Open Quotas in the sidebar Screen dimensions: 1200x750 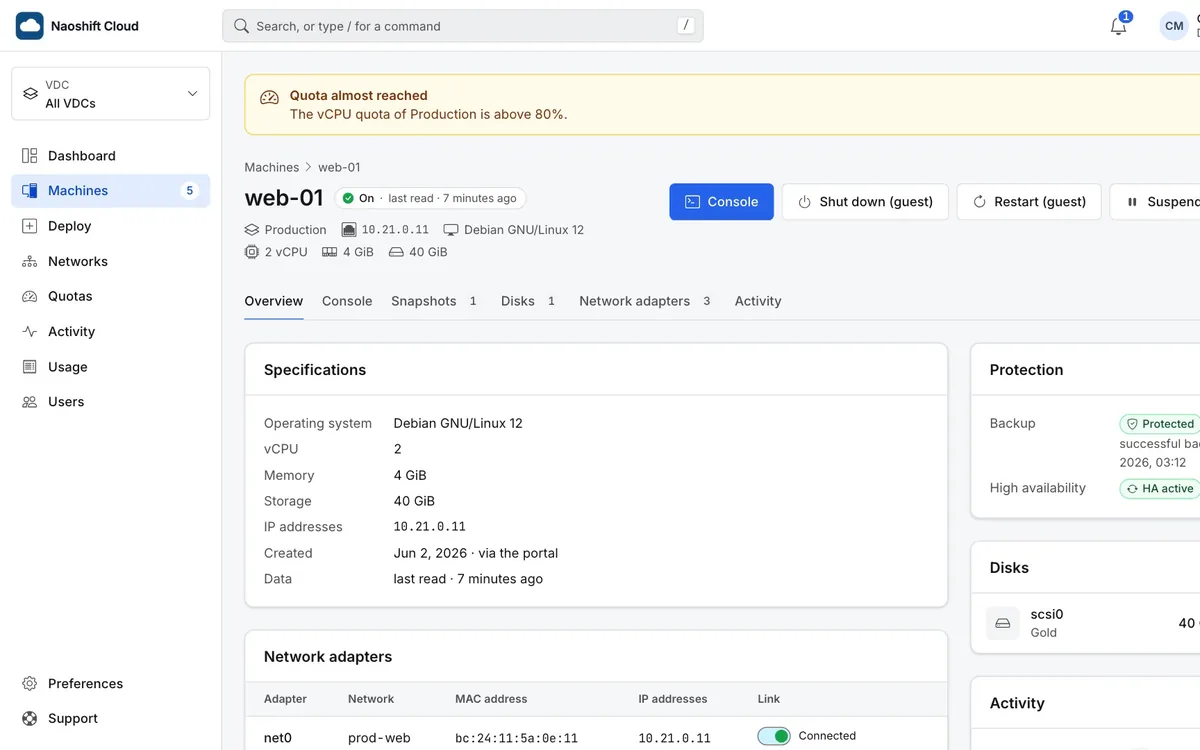click(110, 296)
